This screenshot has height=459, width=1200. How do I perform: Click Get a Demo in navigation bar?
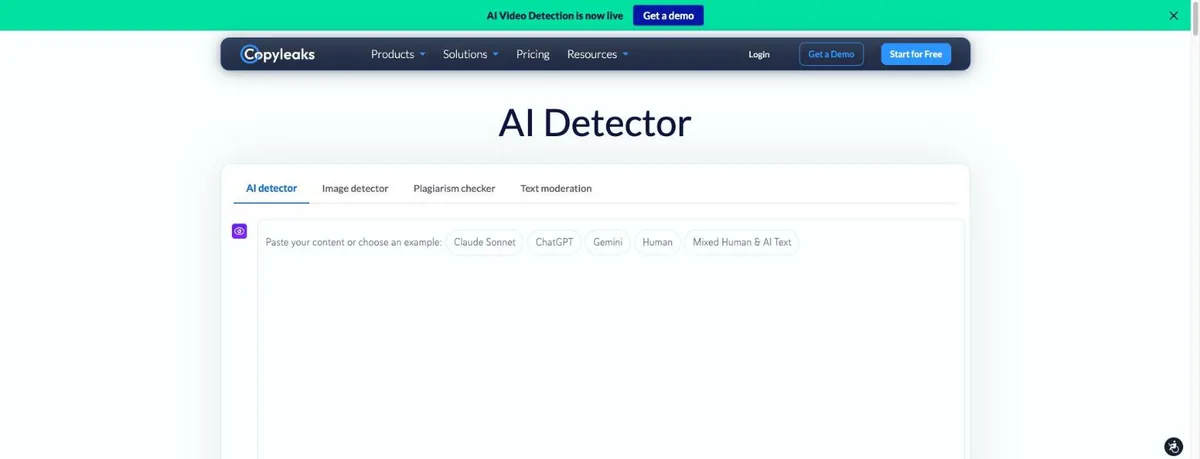[x=831, y=54]
